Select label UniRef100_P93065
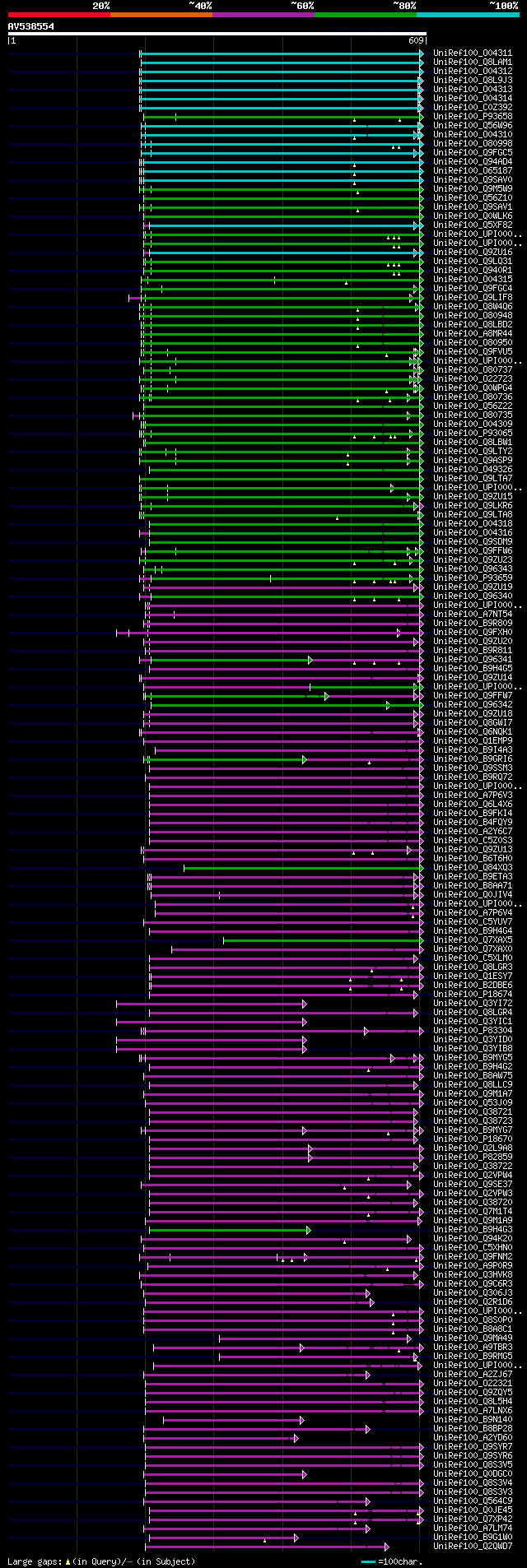The width and height of the screenshot is (527, 1568). [x=473, y=434]
